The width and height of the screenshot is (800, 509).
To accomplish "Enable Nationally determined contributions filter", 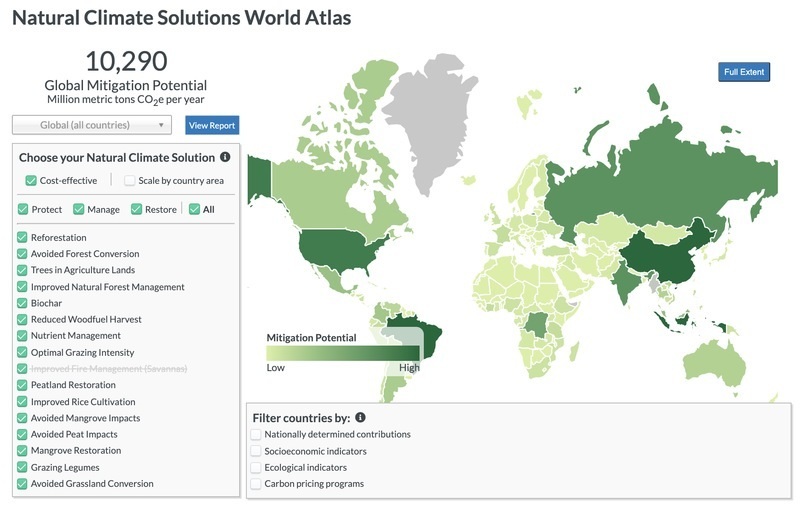I will point(256,435).
